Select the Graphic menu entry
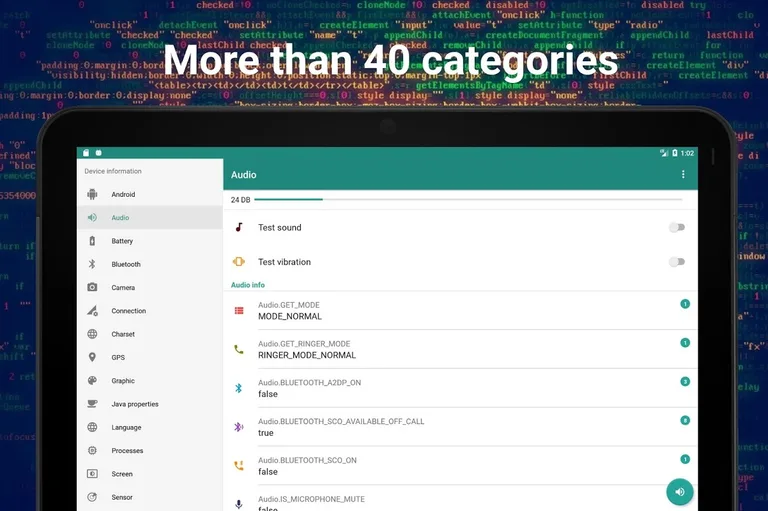The height and width of the screenshot is (511, 768). 150,381
